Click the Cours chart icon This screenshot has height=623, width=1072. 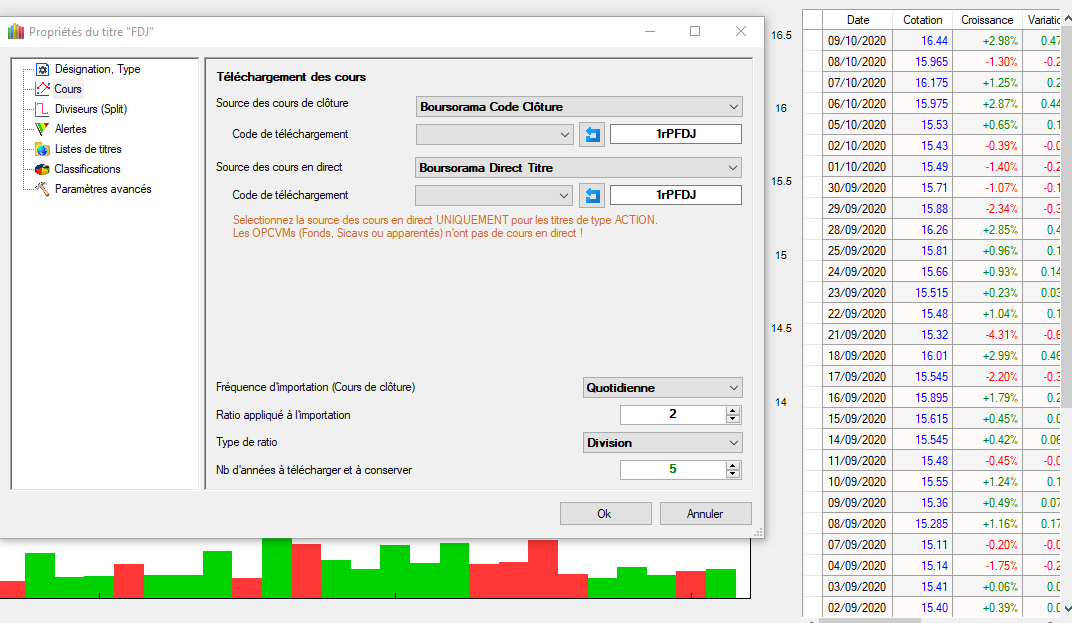click(42, 90)
